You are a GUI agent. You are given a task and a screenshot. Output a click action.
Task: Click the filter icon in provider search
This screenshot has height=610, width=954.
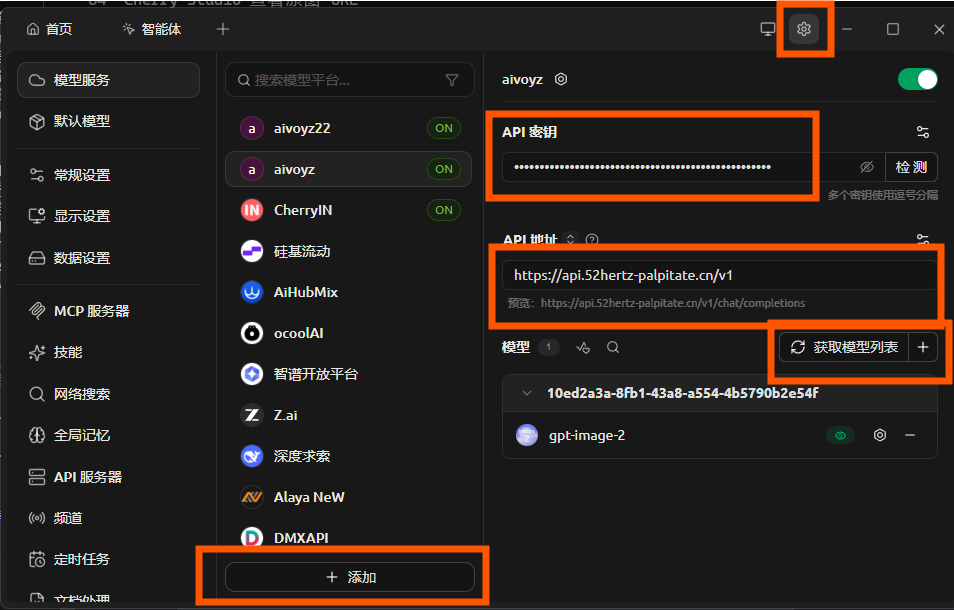coord(451,80)
